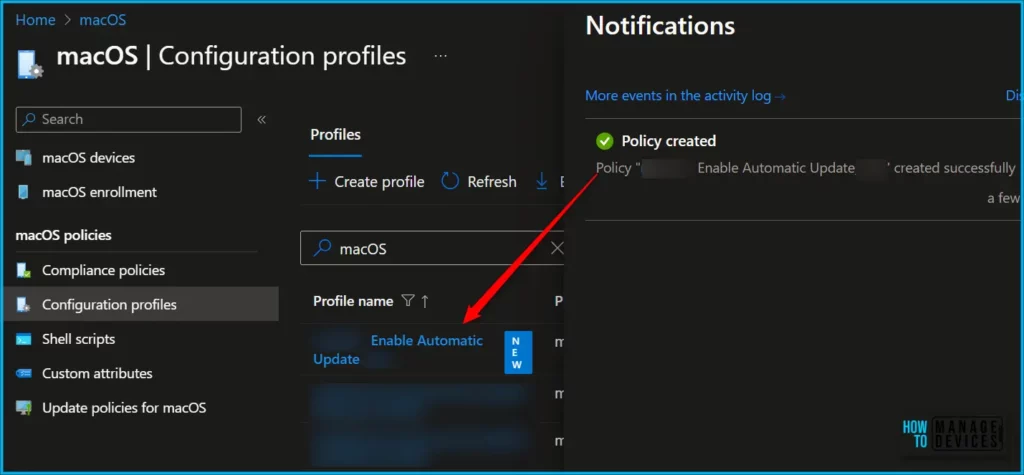Click the Compliance policies icon
The height and width of the screenshot is (475, 1024).
[24, 270]
